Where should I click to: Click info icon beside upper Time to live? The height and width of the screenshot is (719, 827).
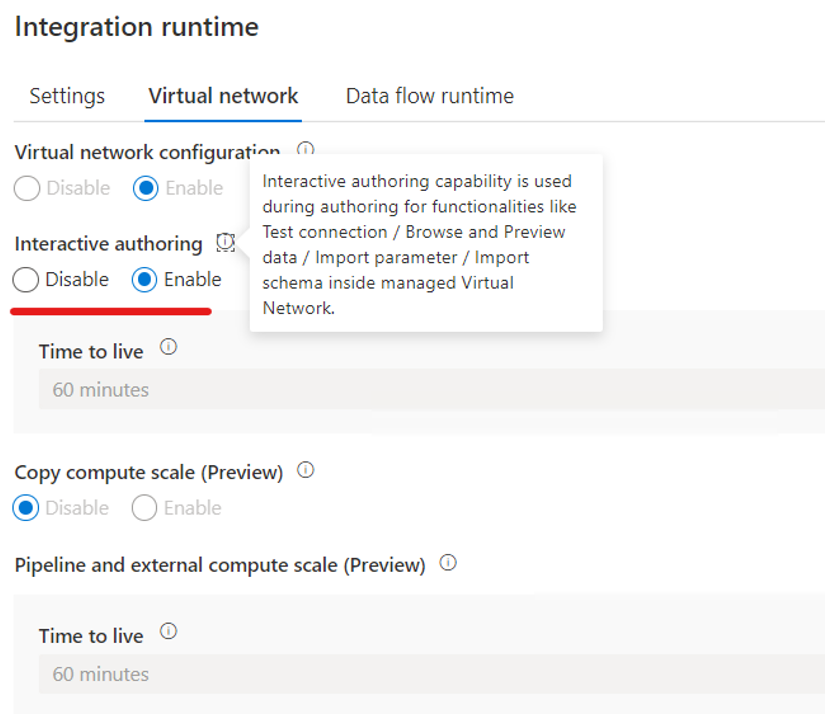tap(169, 345)
